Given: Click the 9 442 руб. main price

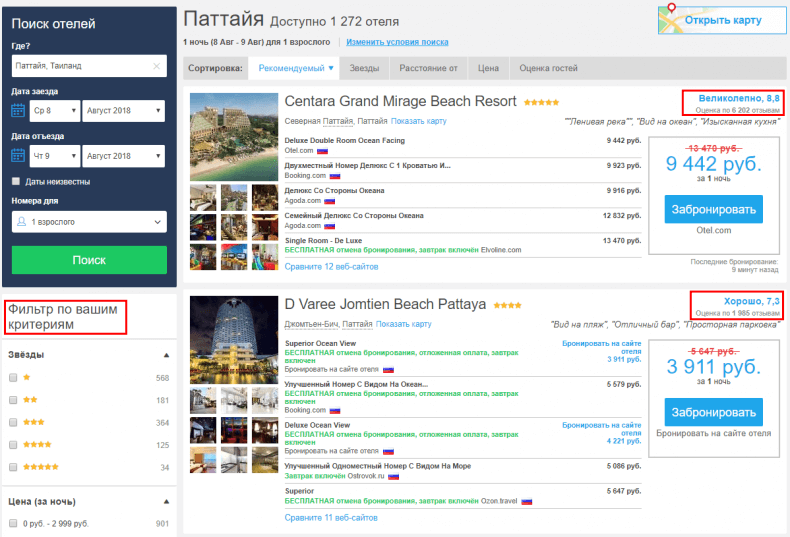Looking at the screenshot, I should coord(713,164).
